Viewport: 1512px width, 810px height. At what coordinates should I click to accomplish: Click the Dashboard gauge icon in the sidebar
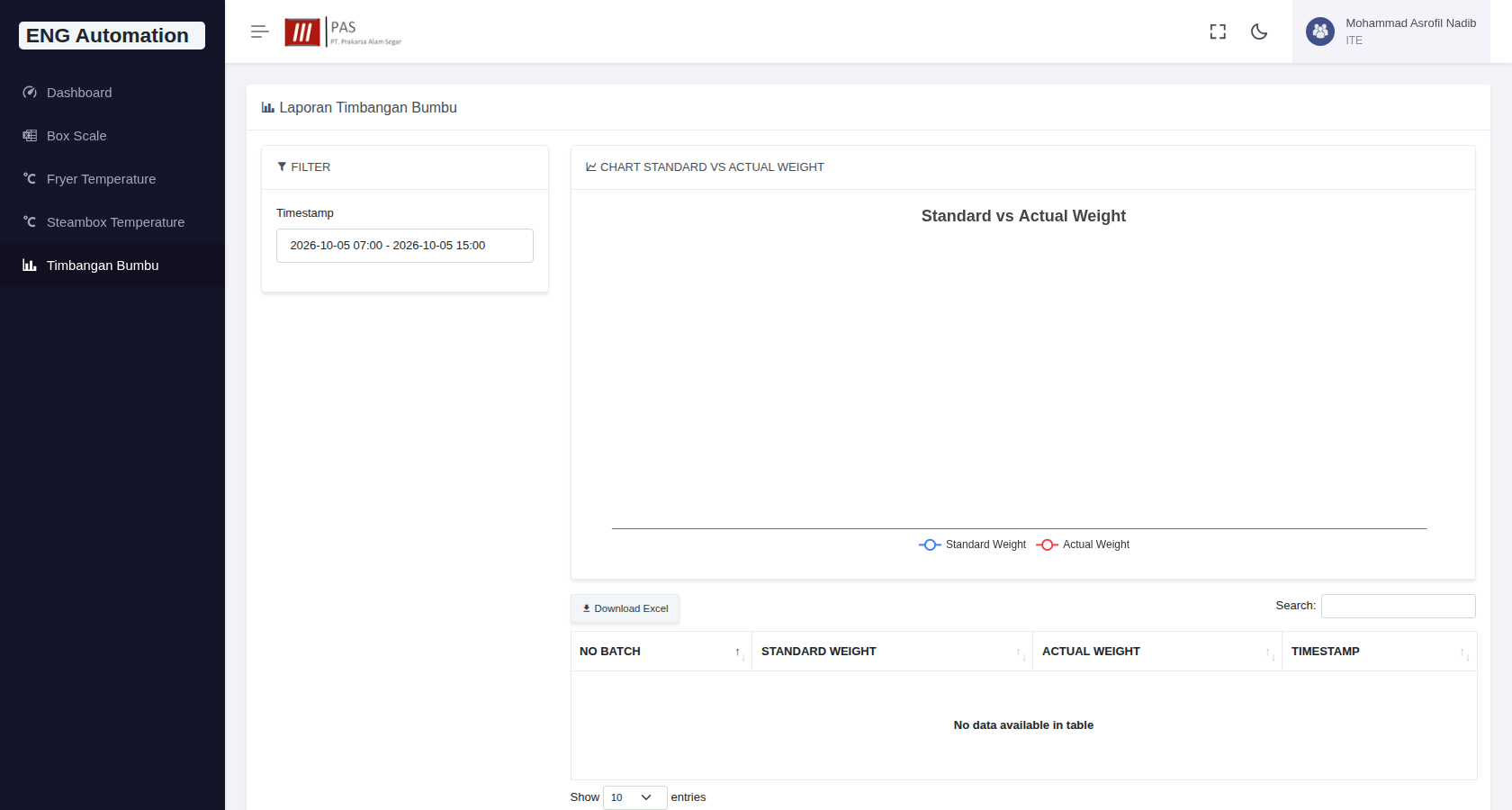point(30,93)
